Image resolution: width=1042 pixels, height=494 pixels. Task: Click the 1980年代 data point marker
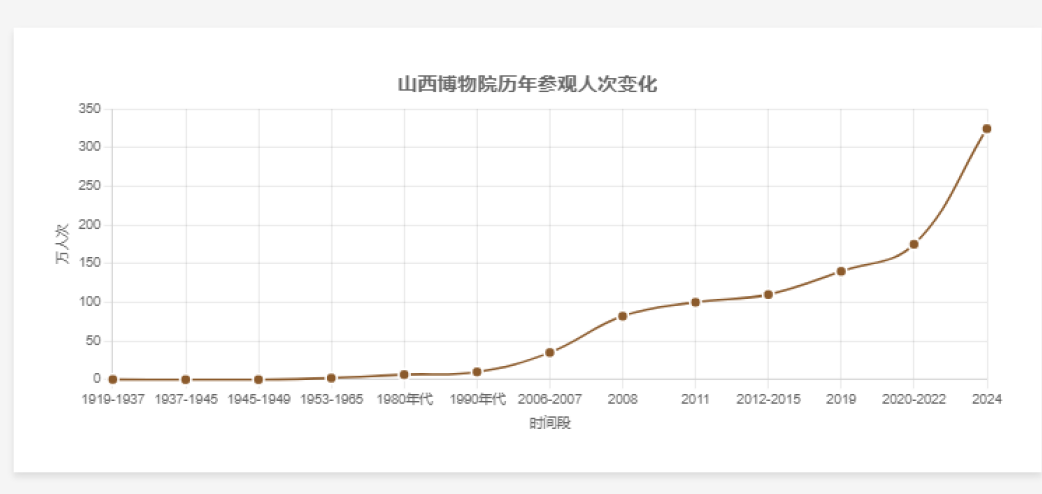tap(404, 374)
